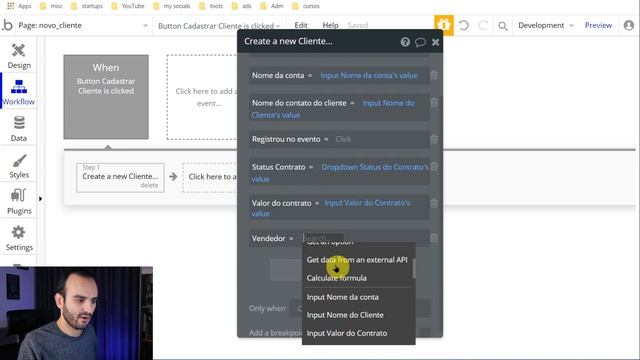This screenshot has height=360, width=640.
Task: Open the Button Cadastrar Cliente event dropdown
Action: 219,26
